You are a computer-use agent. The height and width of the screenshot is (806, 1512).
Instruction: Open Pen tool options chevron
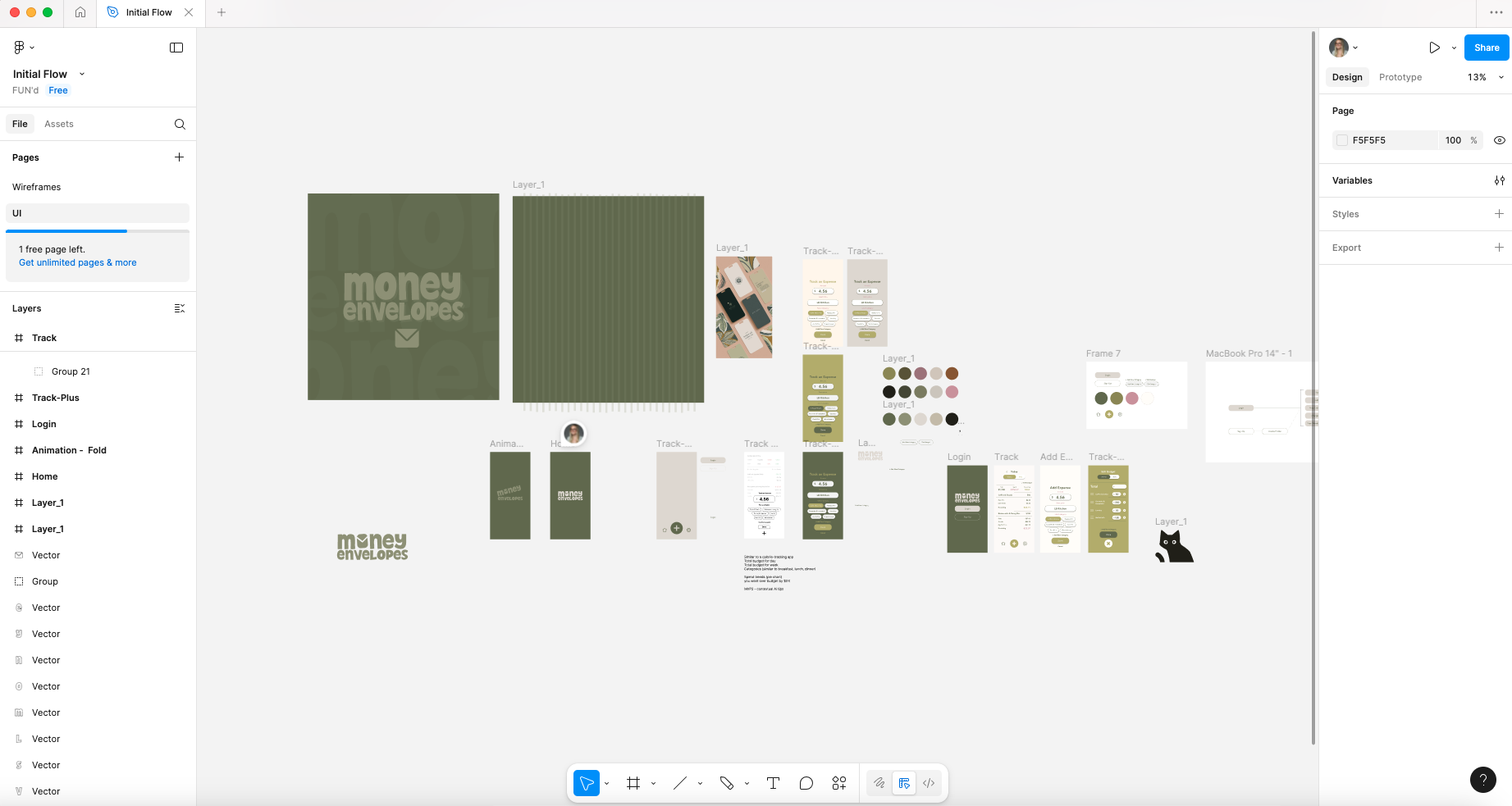click(747, 783)
